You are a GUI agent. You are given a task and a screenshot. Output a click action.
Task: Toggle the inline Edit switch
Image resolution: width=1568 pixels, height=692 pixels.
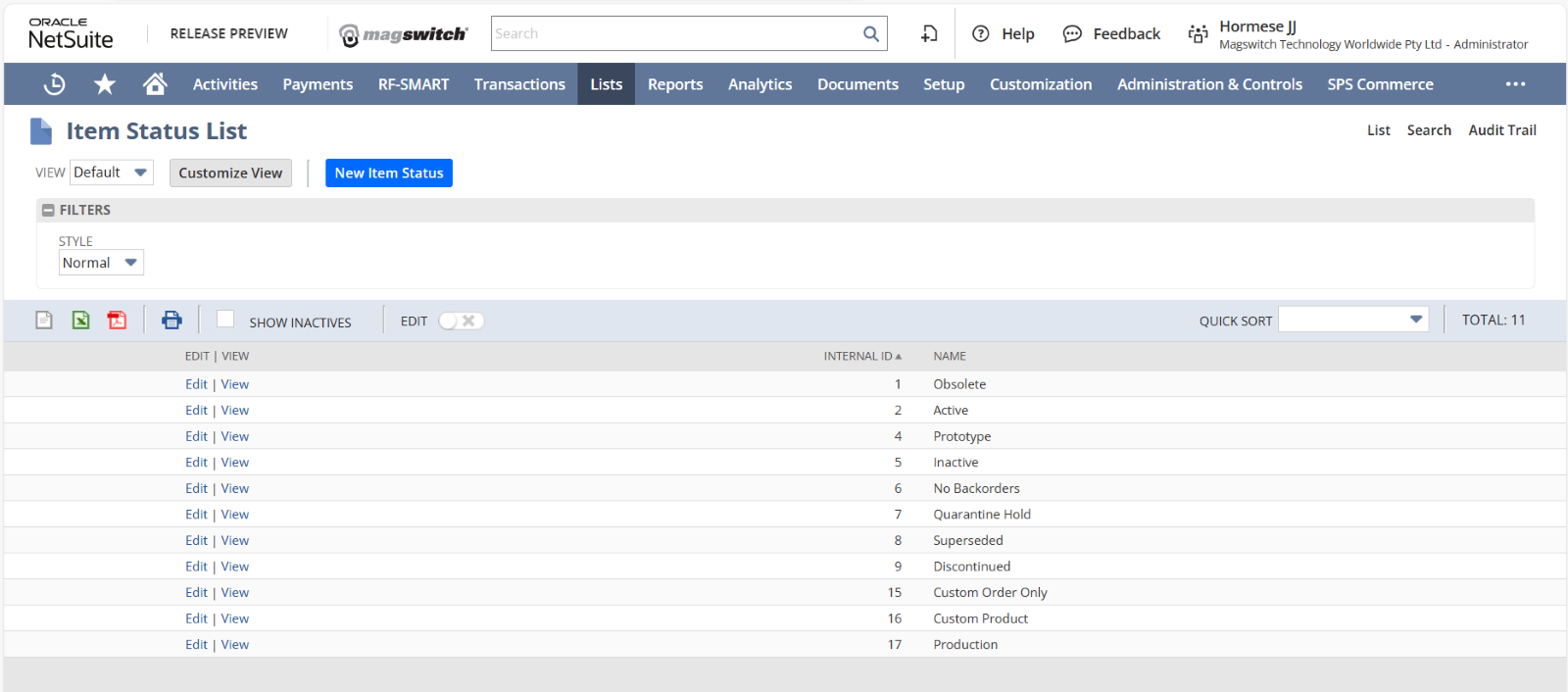(461, 321)
